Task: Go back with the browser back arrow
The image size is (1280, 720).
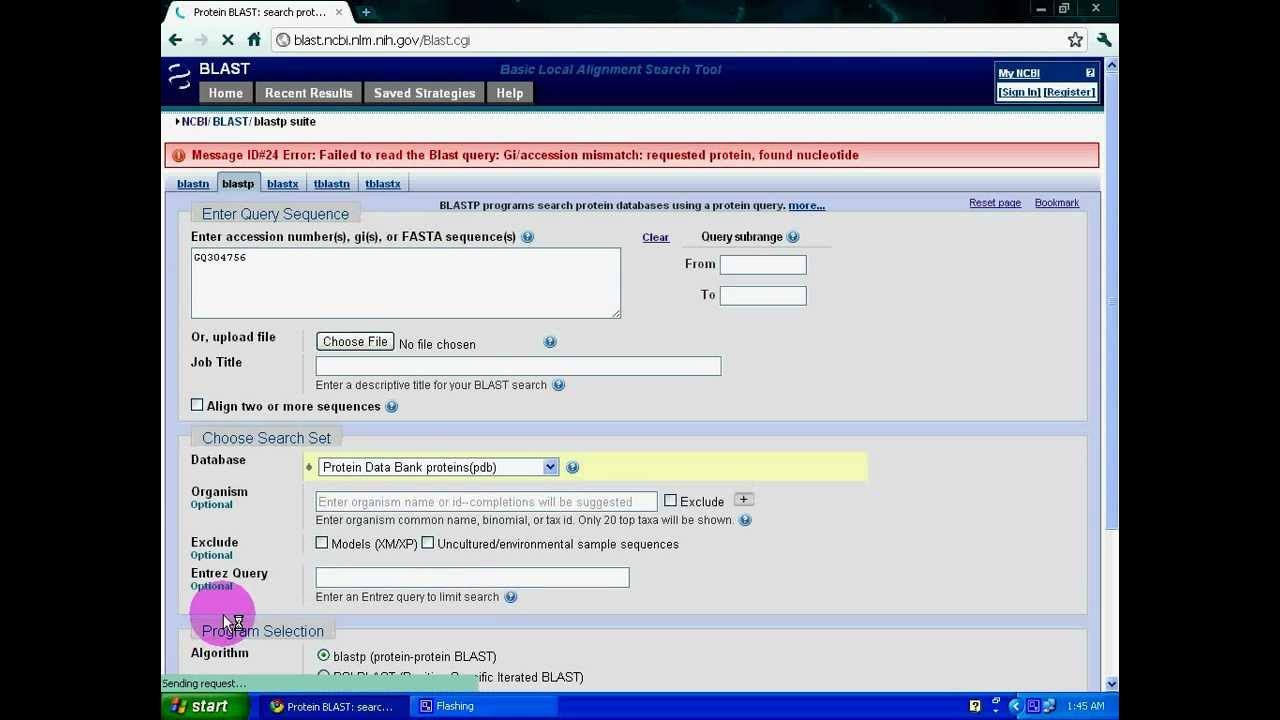Action: (x=176, y=40)
